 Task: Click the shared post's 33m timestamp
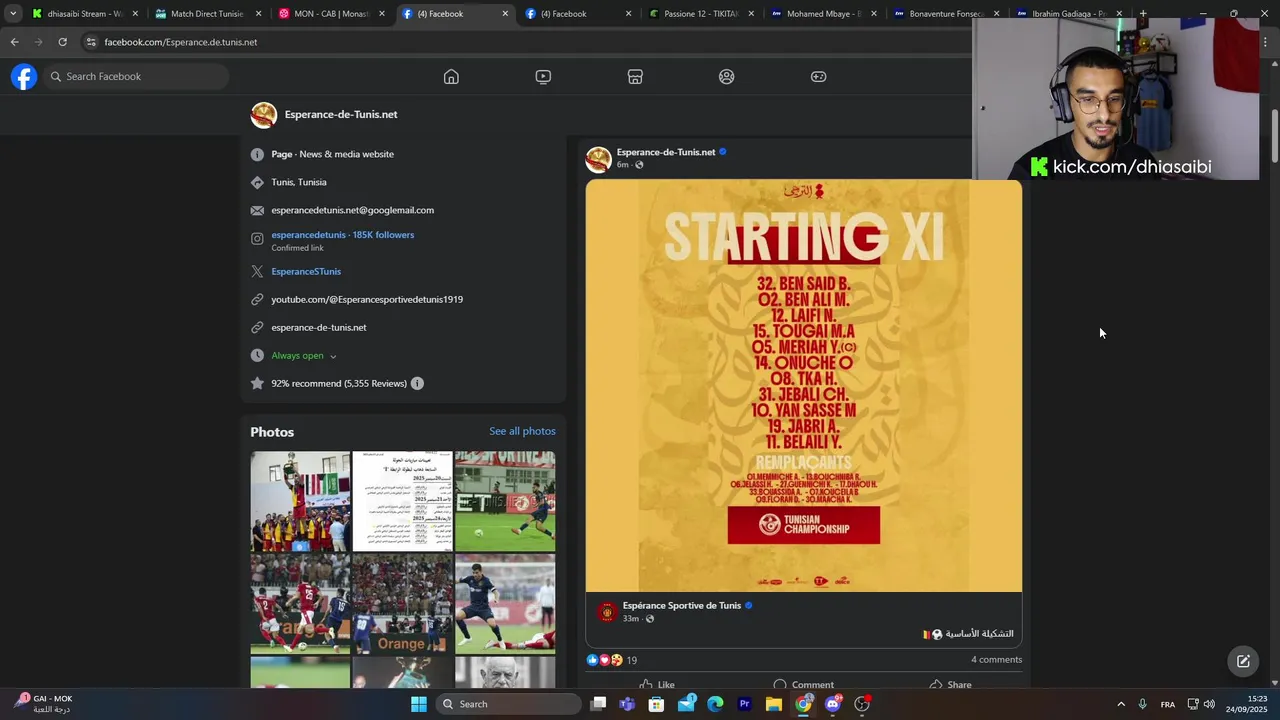click(x=630, y=619)
